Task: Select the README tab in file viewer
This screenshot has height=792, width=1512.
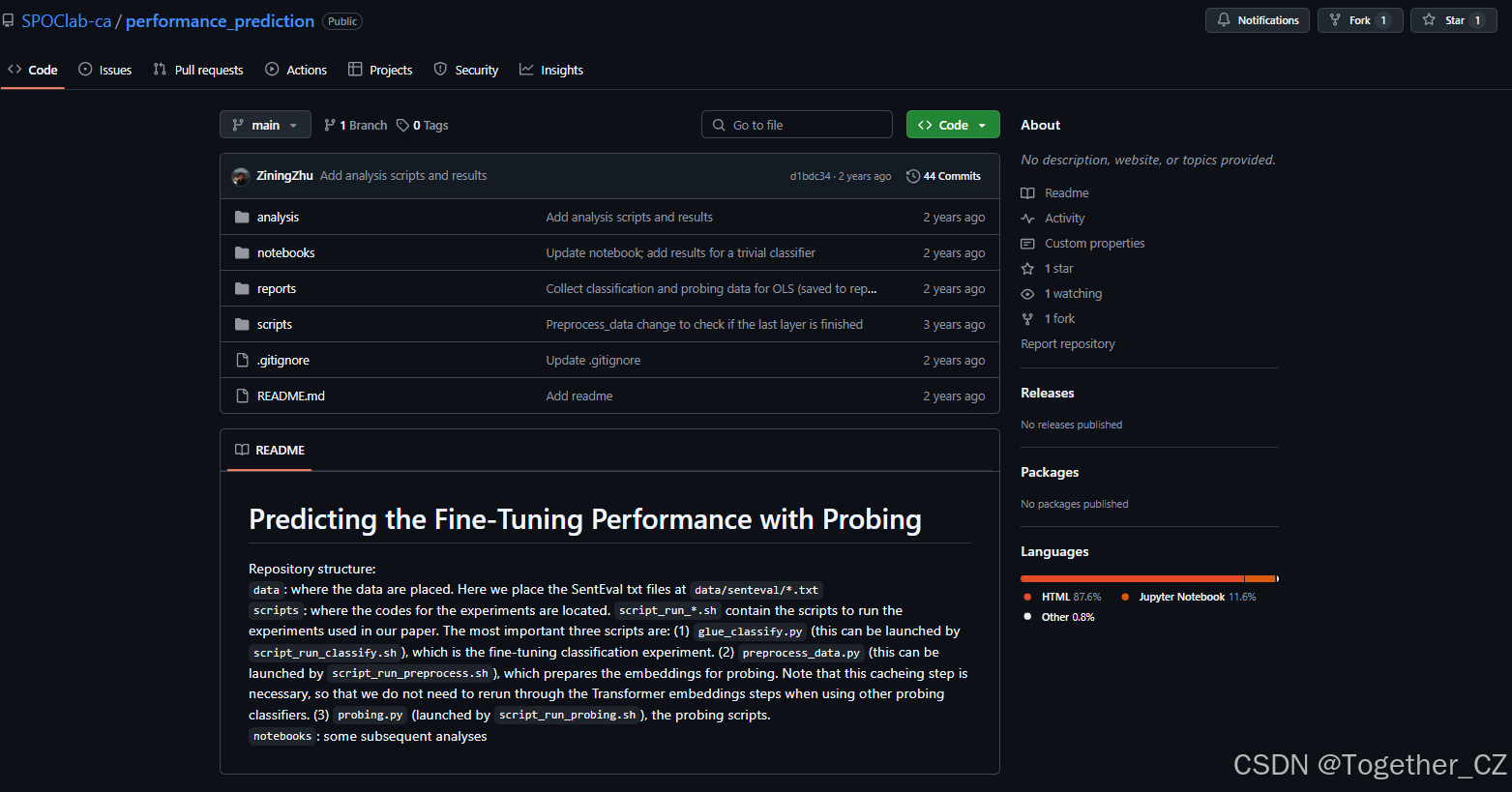Action: point(269,450)
